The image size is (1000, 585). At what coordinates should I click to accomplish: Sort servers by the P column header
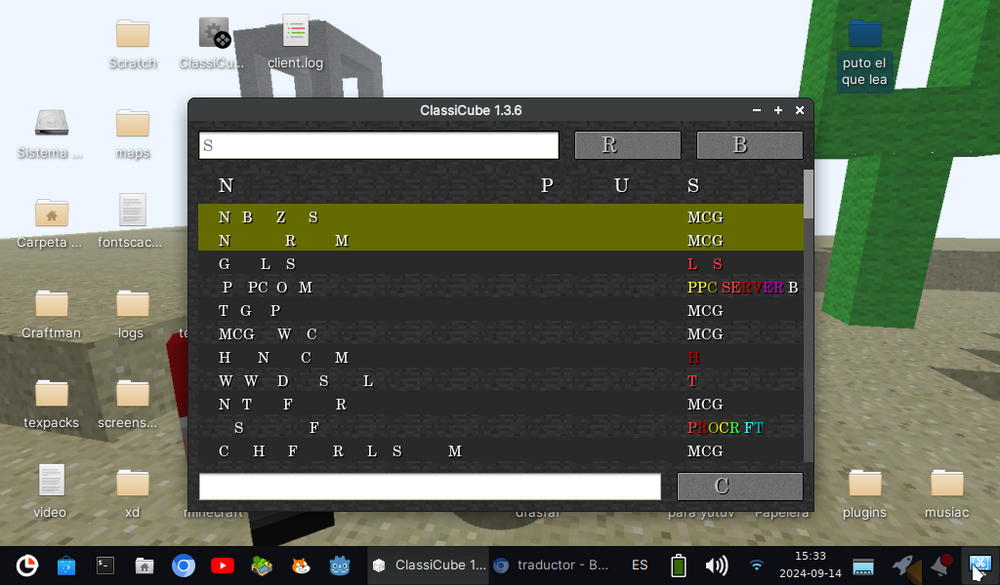pos(547,186)
